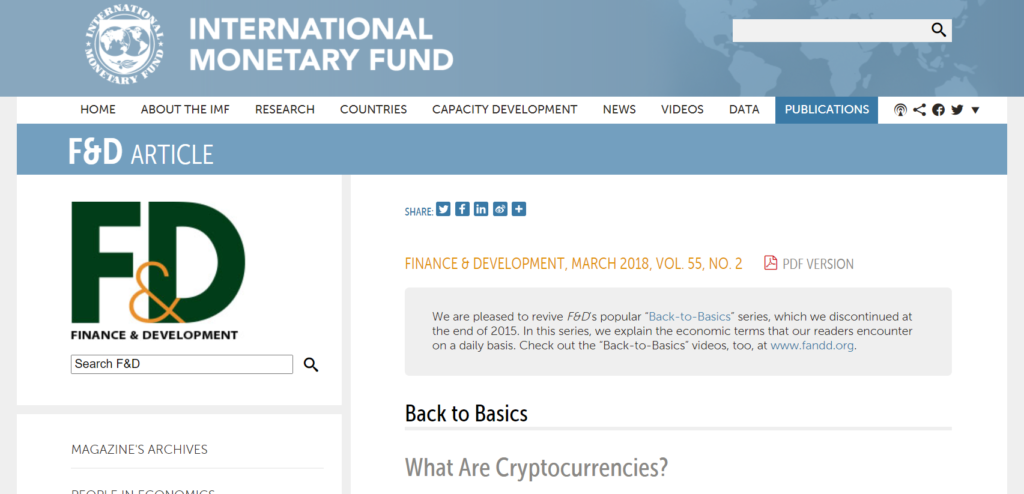The width and height of the screenshot is (1024, 494).
Task: Open the VIDEOS menu
Action: pos(682,110)
